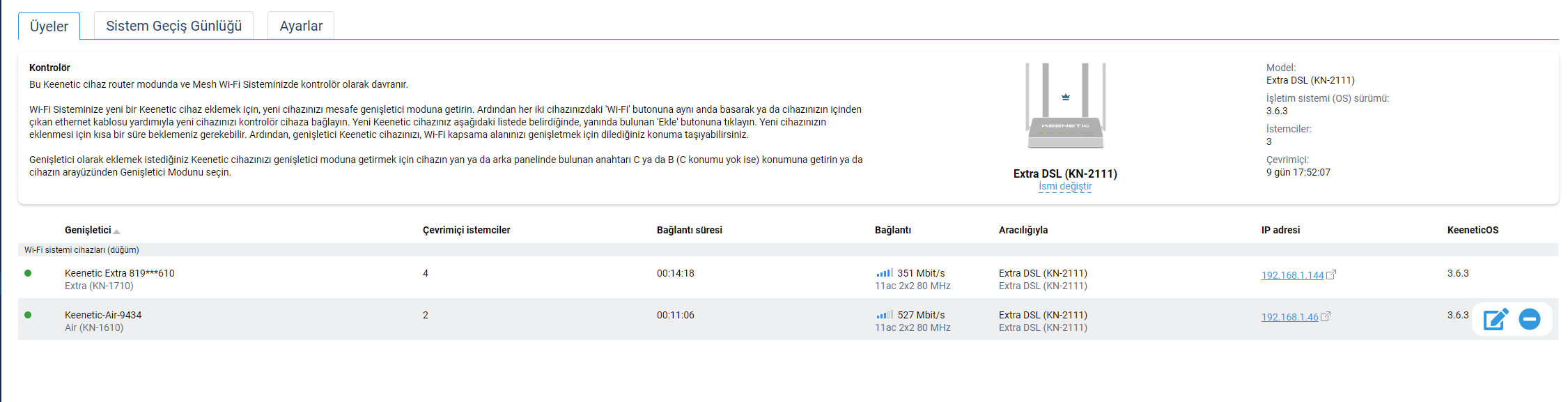Image resolution: width=1568 pixels, height=402 pixels.
Task: Click the İstemciler count 3 in info panel
Action: click(x=1269, y=141)
